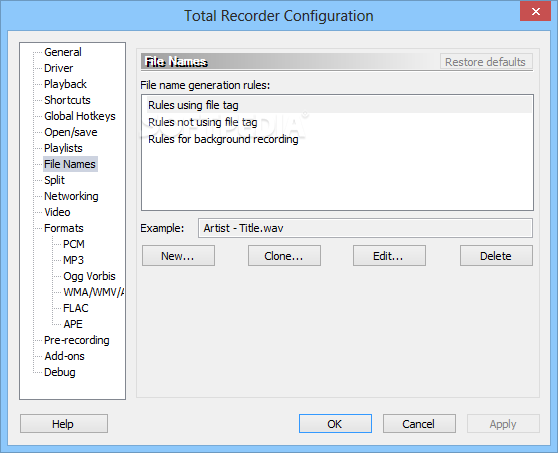The height and width of the screenshot is (453, 558).
Task: Delete the selected rule
Action: pyautogui.click(x=496, y=256)
